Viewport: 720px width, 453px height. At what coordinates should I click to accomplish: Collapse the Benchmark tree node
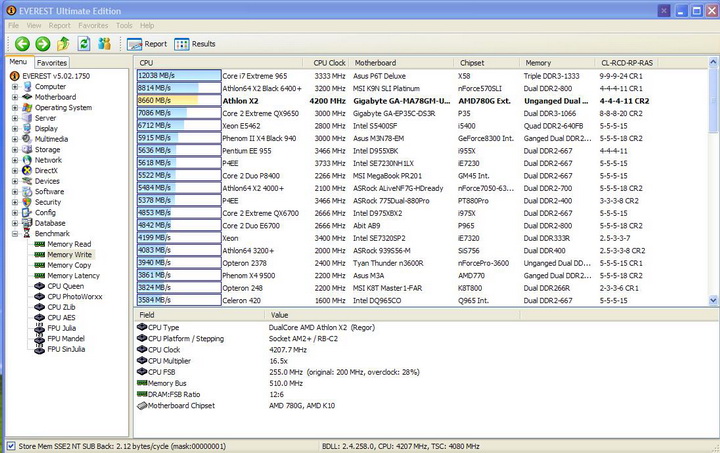pyautogui.click(x=15, y=234)
